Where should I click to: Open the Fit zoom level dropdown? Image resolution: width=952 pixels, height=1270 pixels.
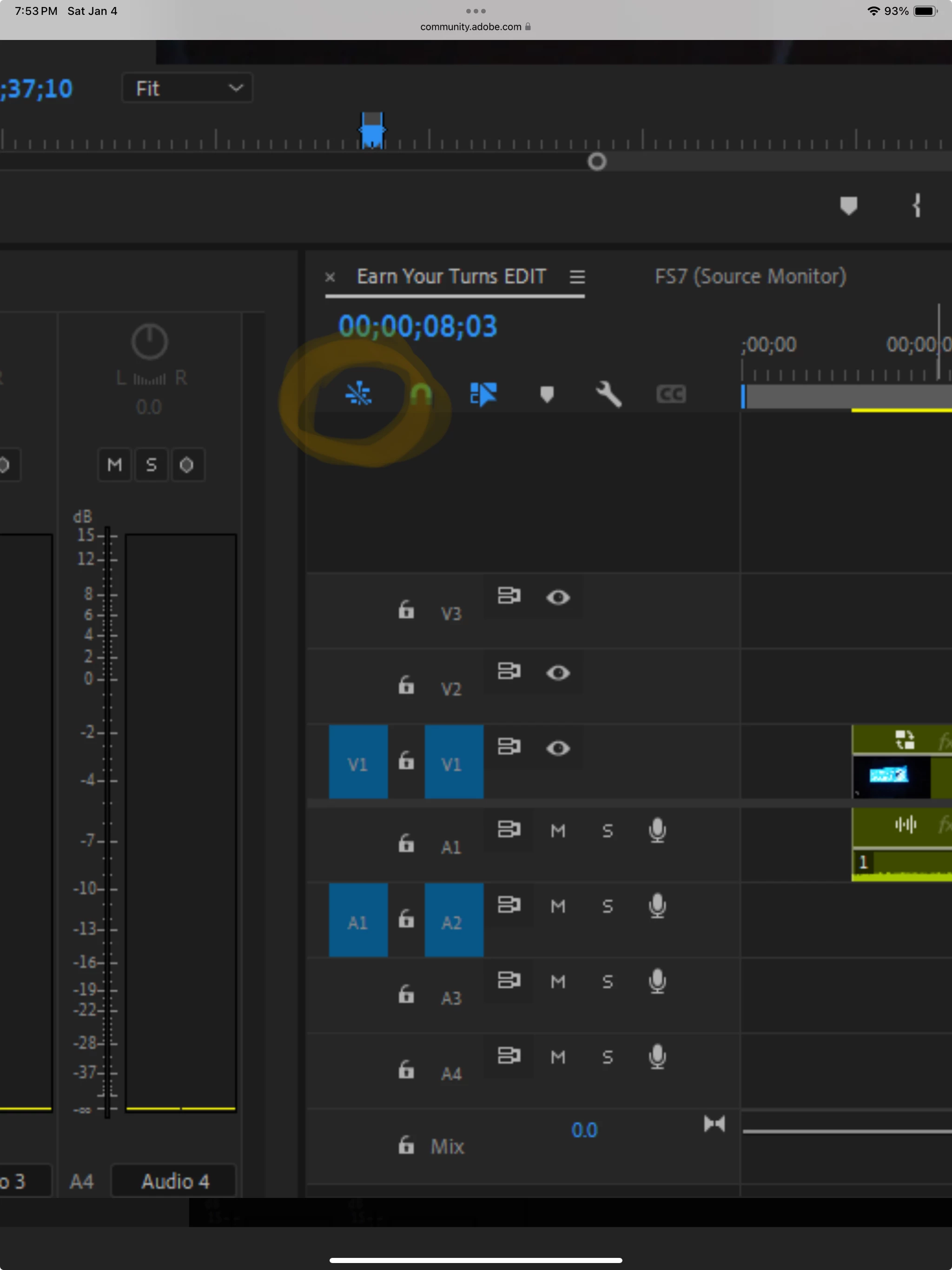187,88
